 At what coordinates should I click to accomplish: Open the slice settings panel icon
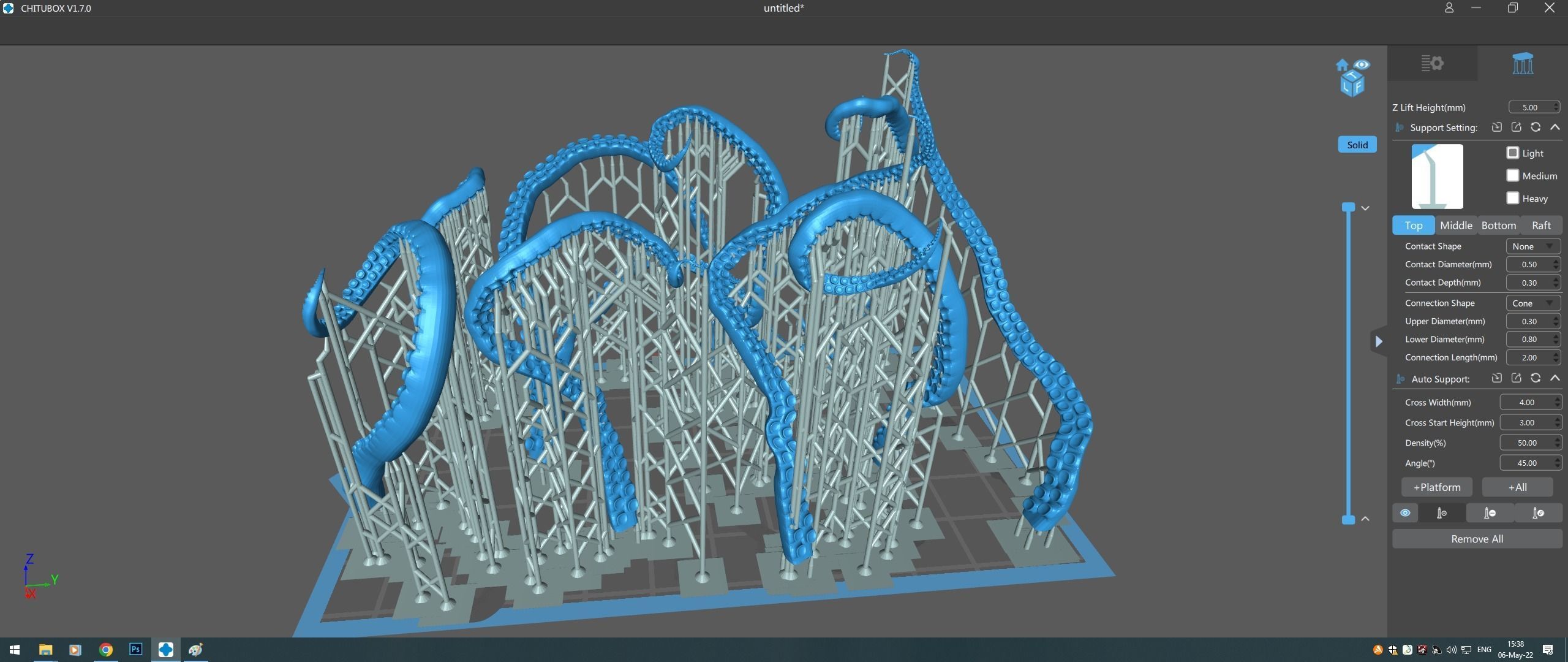[1432, 63]
